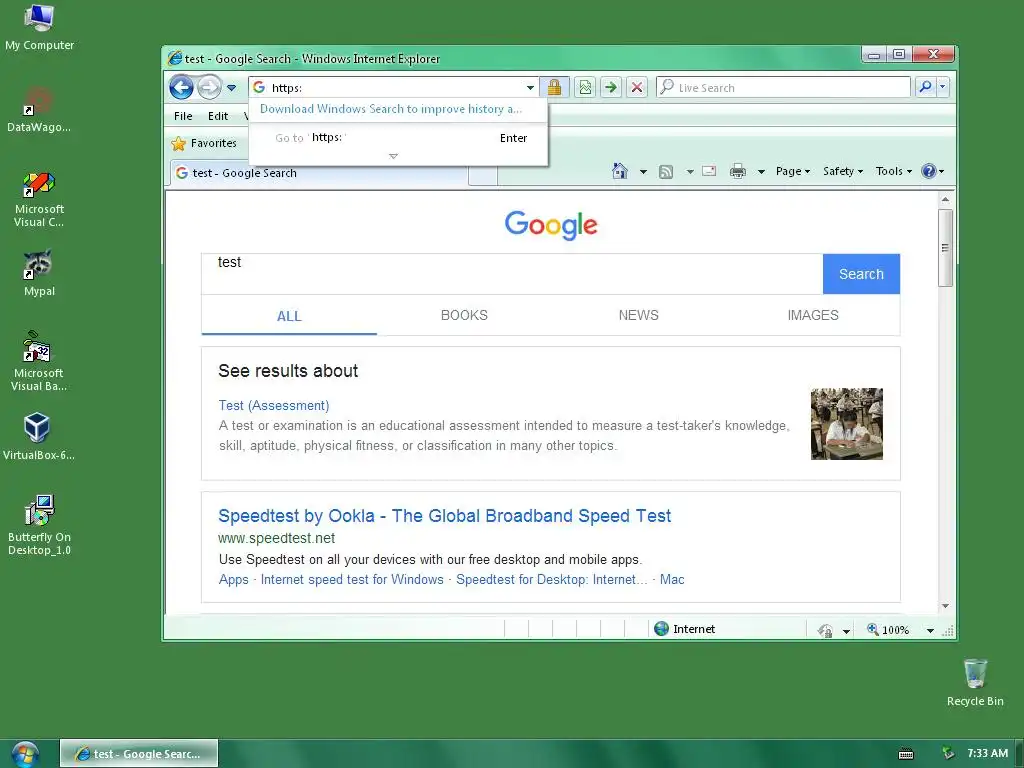Viewport: 1024px width, 768px height.
Task: Switch to the IMAGES tab
Action: (812, 315)
